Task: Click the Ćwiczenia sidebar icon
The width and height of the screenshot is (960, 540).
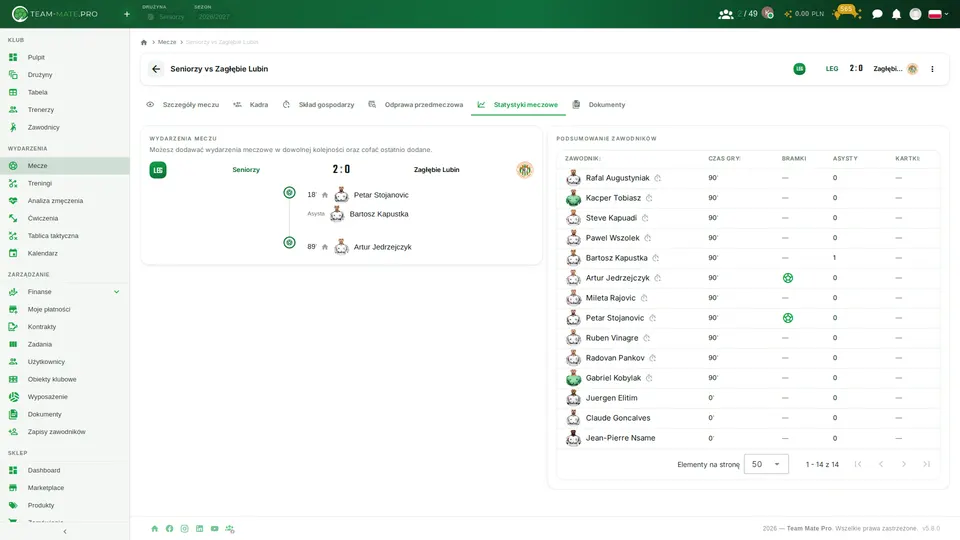Action: (x=13, y=218)
